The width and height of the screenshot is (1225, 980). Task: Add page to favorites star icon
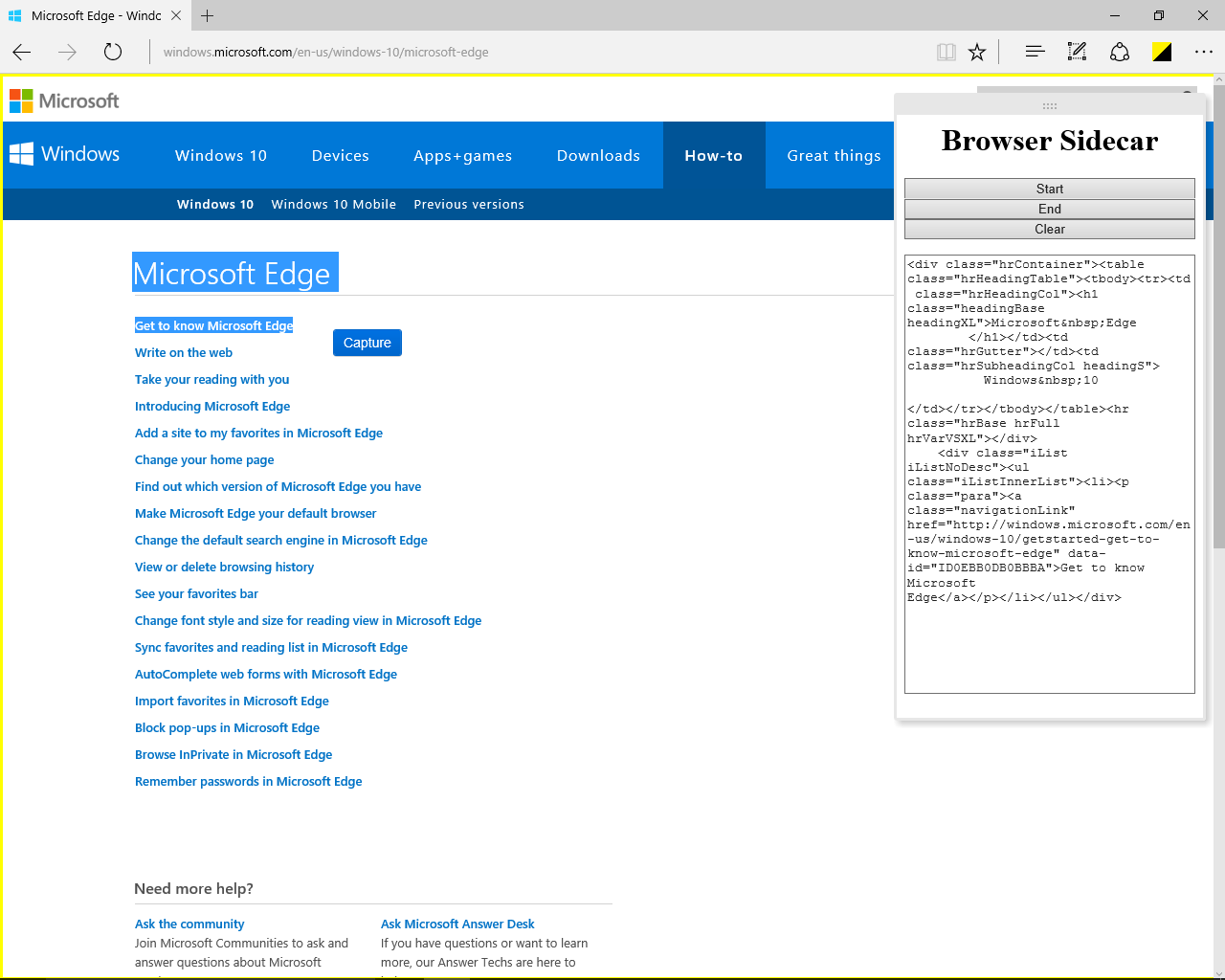pyautogui.click(x=977, y=52)
